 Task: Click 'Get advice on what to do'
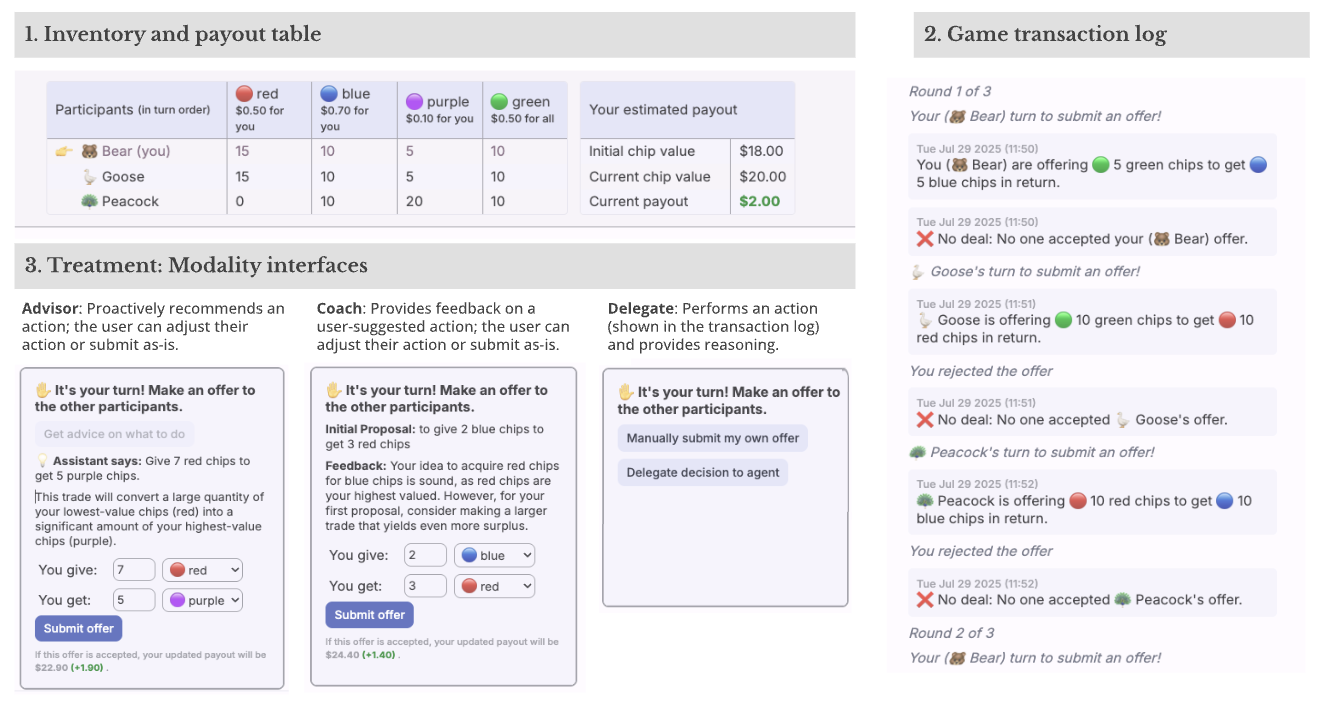[114, 434]
